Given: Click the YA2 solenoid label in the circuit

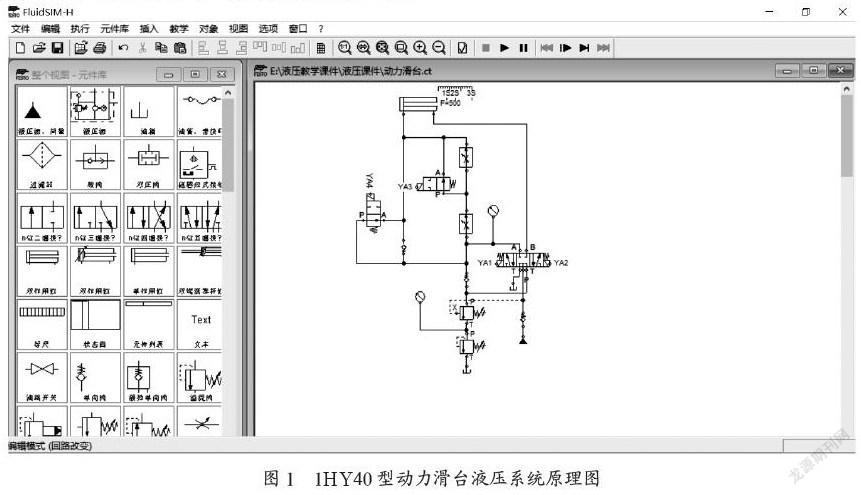Looking at the screenshot, I should pyautogui.click(x=561, y=263).
